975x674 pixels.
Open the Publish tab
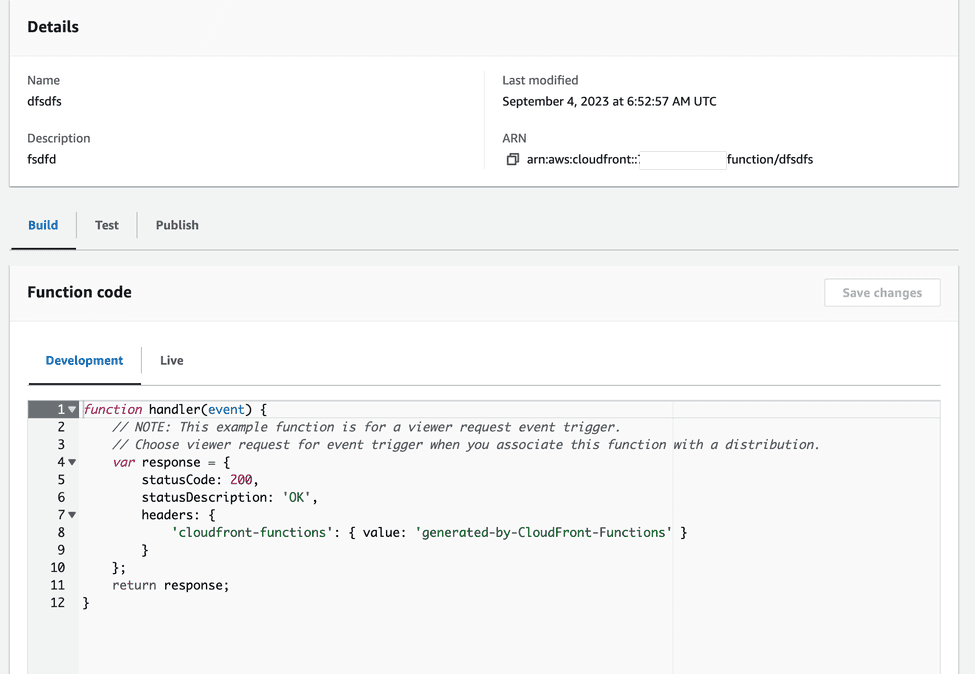(176, 225)
